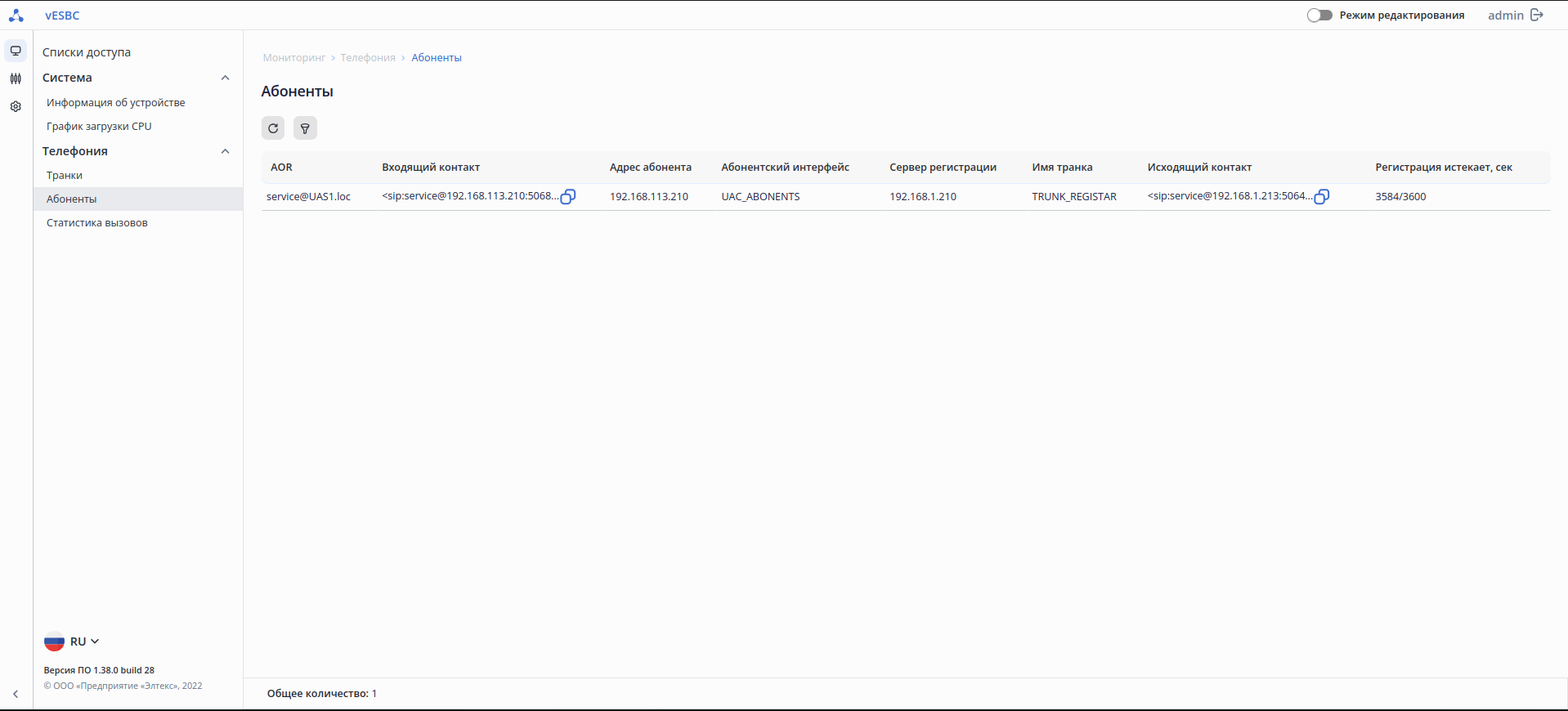The image size is (1568, 711).
Task: Collapse the sidebar with the left arrow
Action: 16,694
